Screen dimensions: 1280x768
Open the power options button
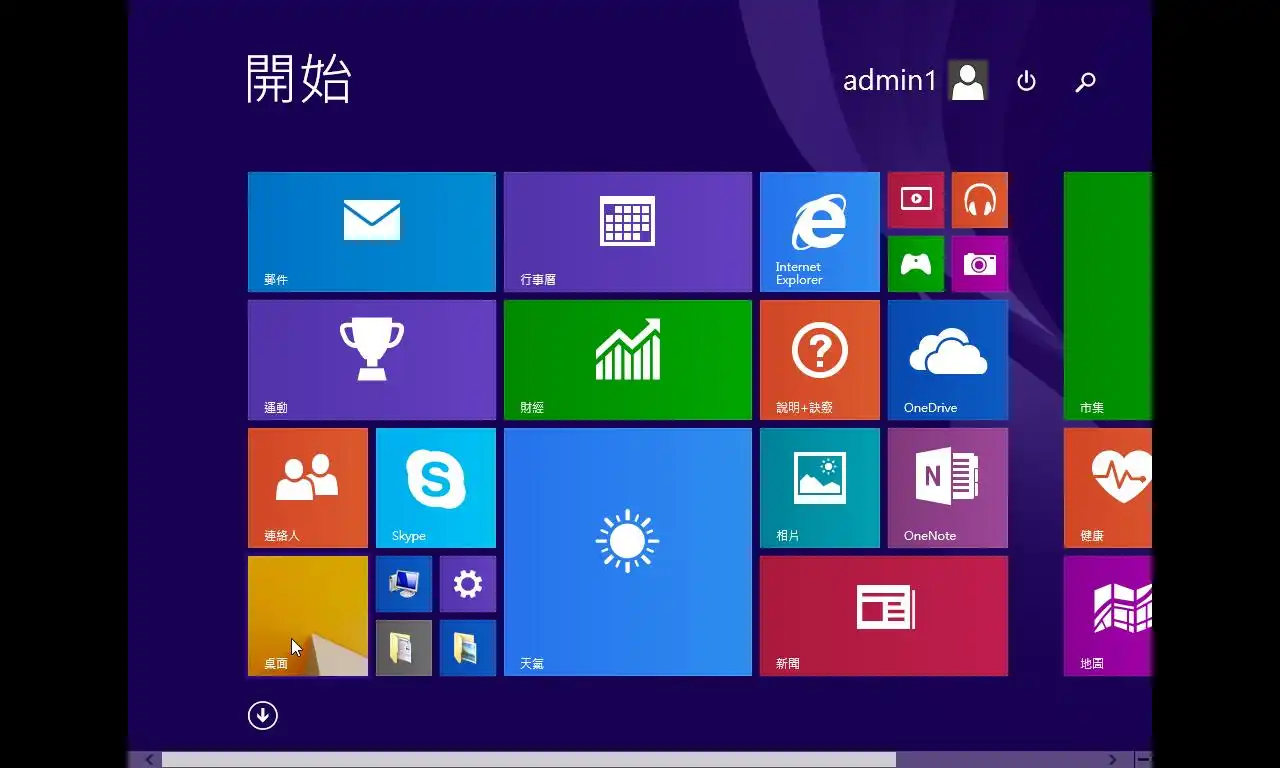tap(1026, 81)
